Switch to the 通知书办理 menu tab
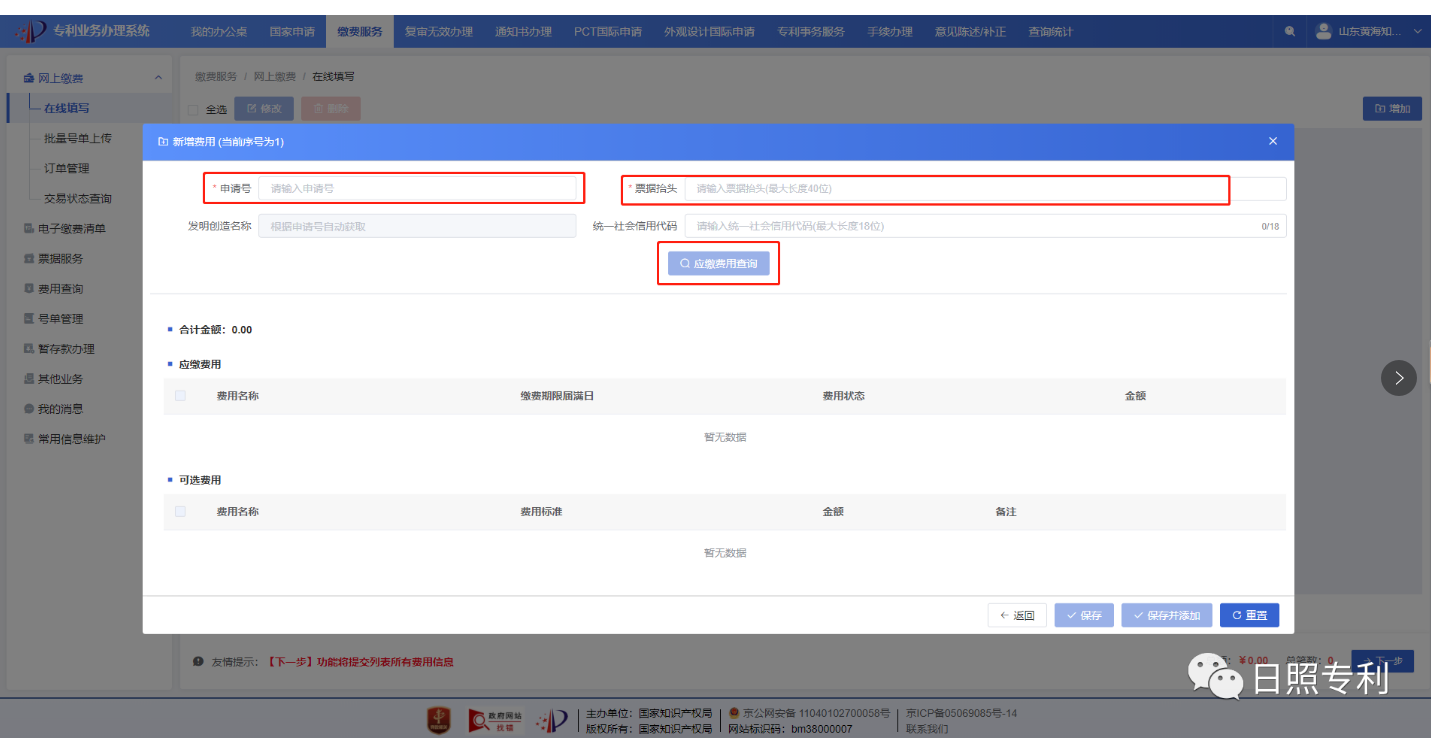The height and width of the screenshot is (738, 1431). [523, 32]
